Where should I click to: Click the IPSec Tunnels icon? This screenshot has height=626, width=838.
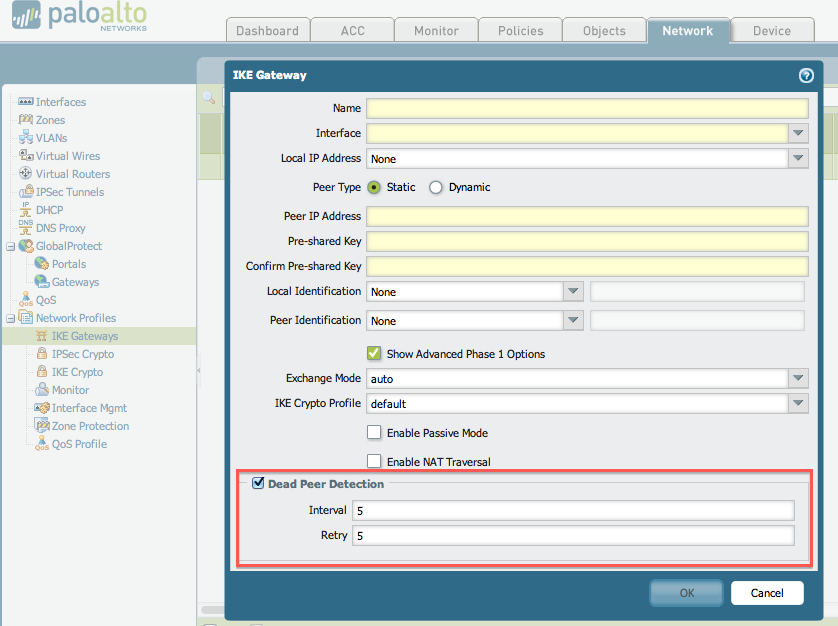pyautogui.click(x=26, y=192)
